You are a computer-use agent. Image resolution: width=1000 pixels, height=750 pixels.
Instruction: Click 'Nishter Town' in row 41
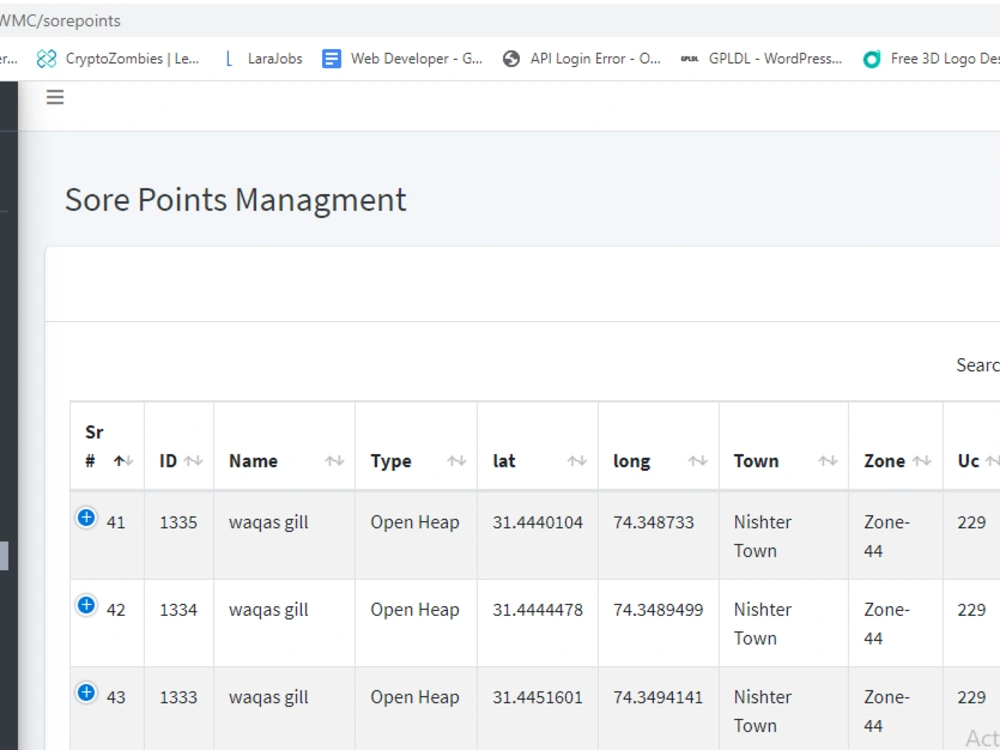(x=763, y=536)
